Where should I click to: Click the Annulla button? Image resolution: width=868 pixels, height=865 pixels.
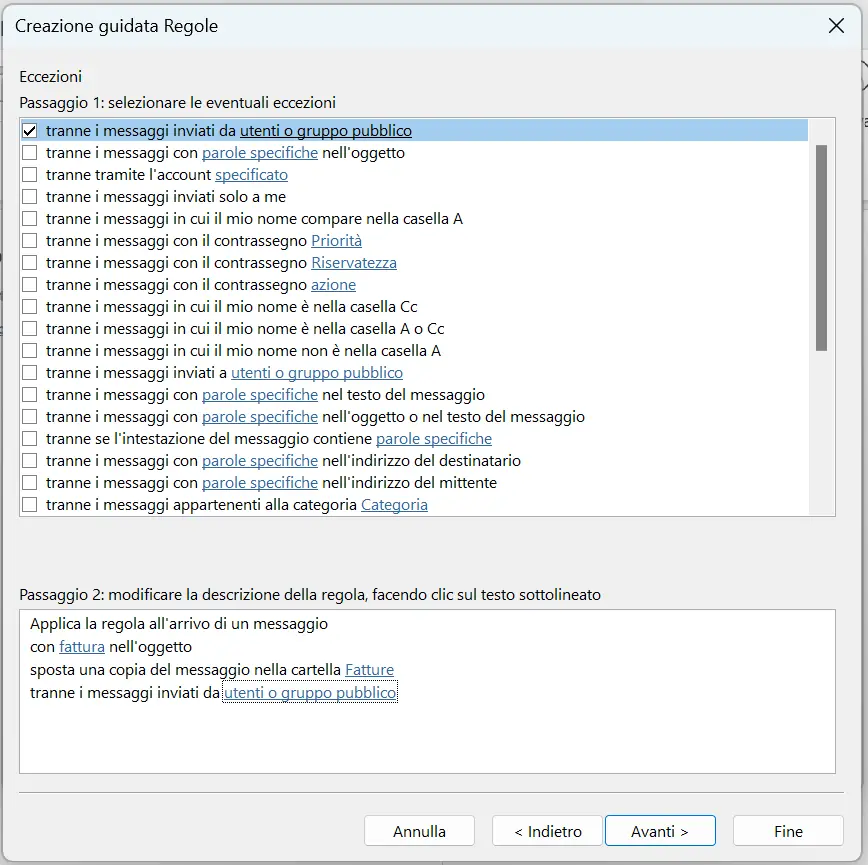point(419,830)
